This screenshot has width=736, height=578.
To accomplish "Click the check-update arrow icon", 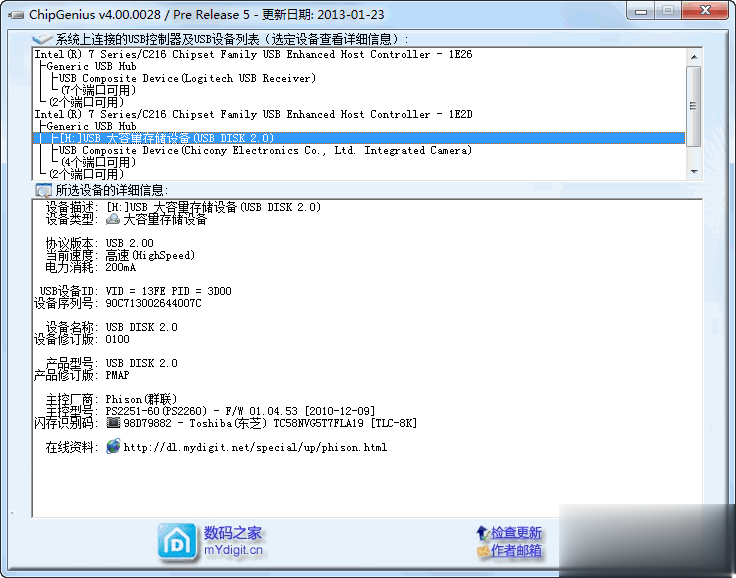I will tap(483, 533).
